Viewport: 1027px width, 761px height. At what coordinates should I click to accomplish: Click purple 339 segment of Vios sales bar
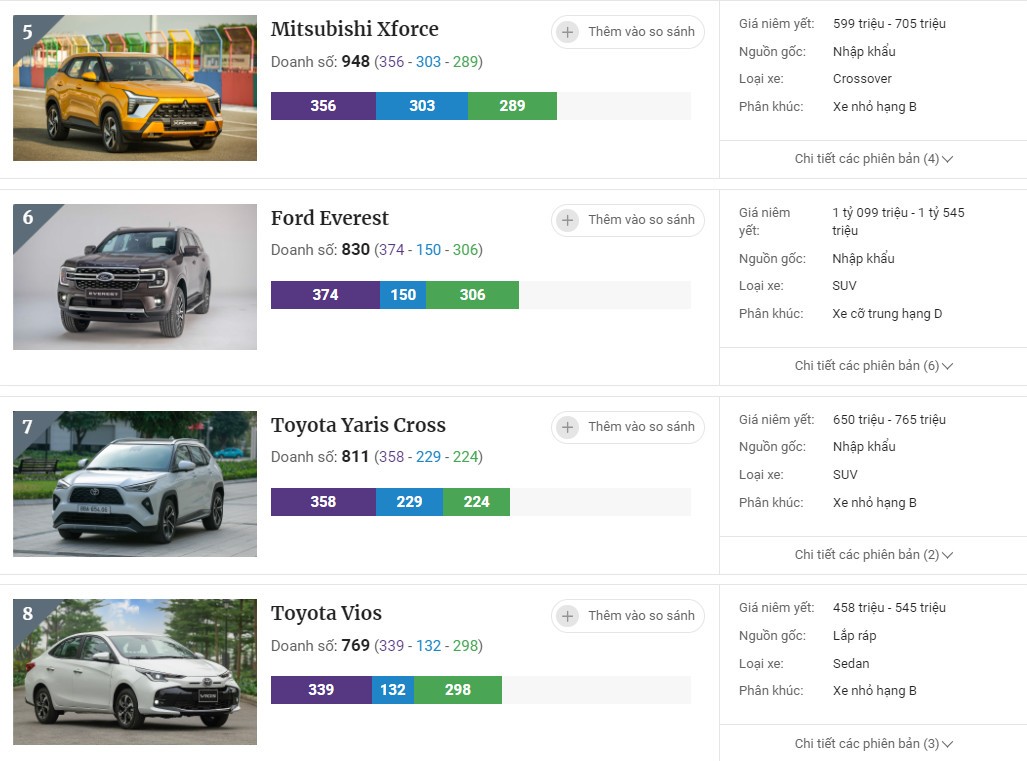coord(322,690)
